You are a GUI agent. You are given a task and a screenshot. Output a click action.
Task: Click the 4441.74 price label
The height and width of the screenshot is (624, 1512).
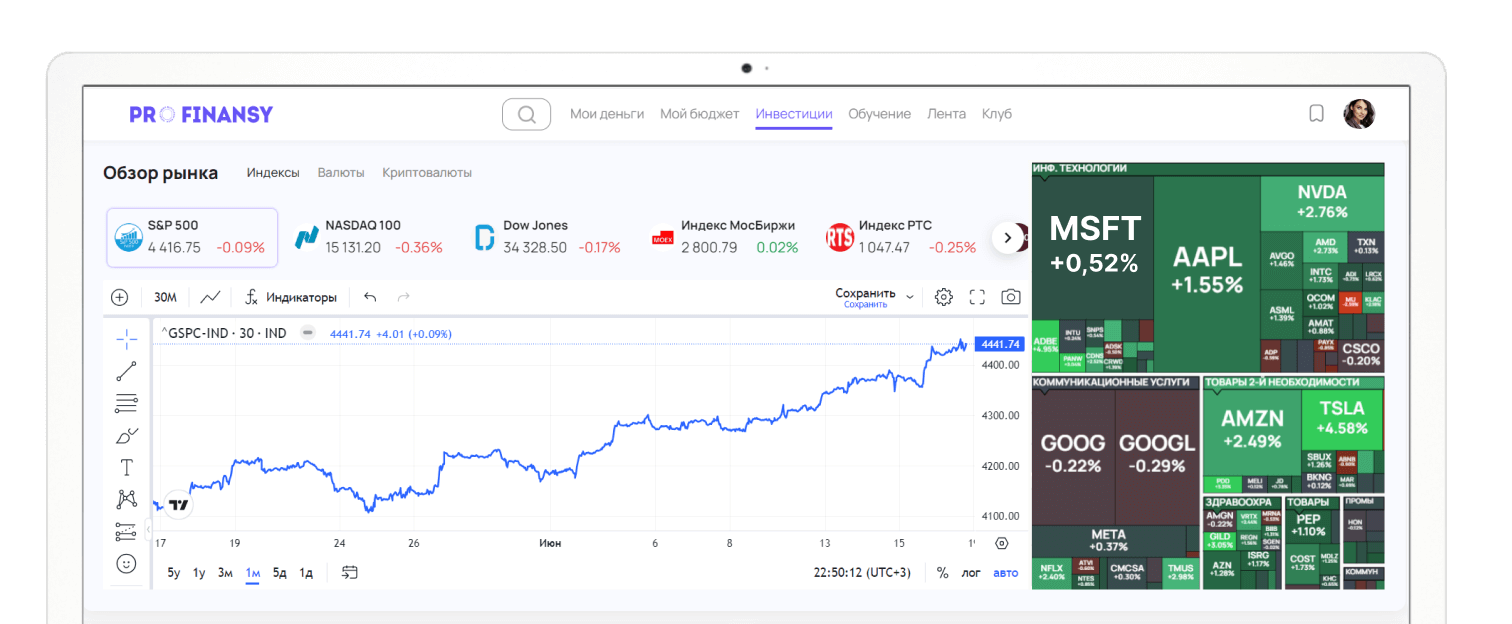tap(1000, 344)
